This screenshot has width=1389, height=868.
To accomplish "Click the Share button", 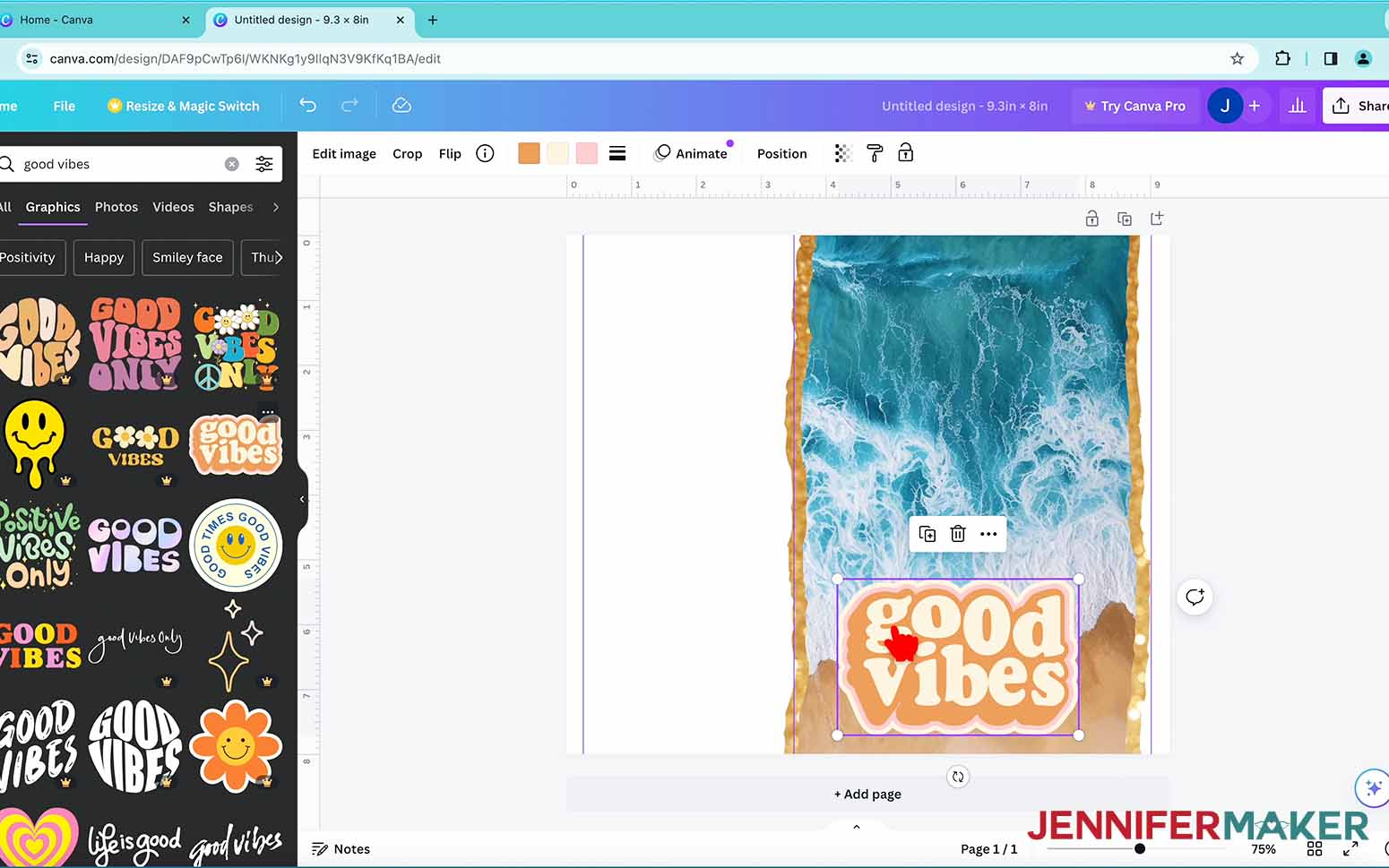I will coord(1357,106).
